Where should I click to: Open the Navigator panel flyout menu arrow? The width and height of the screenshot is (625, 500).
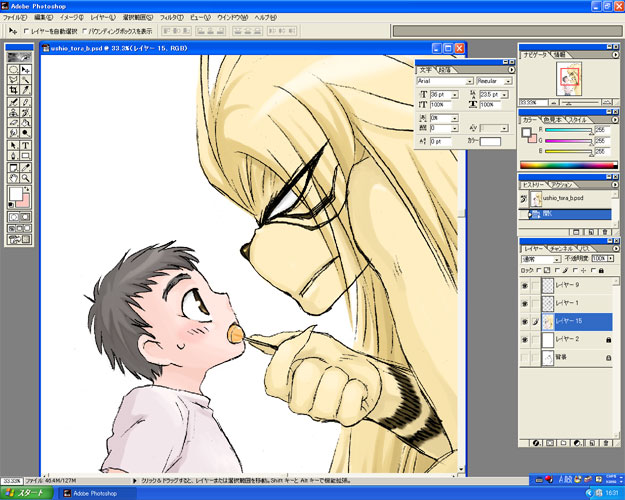coord(615,55)
